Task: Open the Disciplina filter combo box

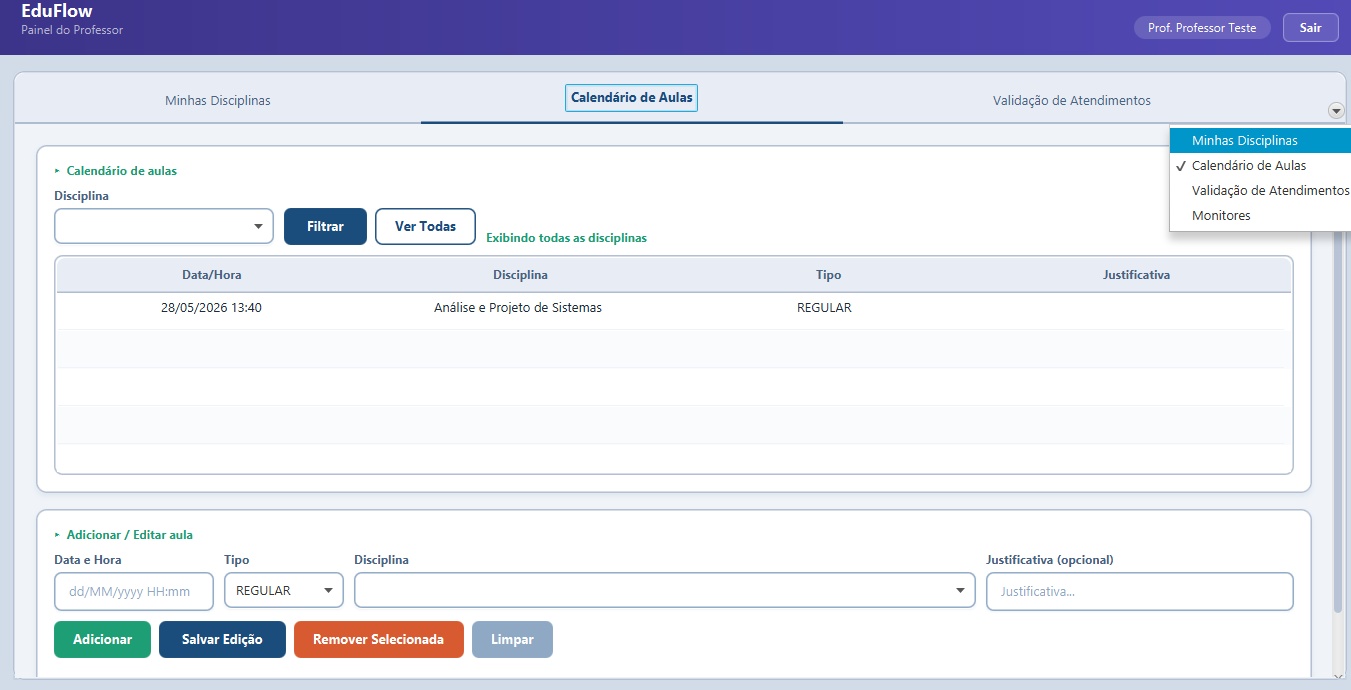Action: coord(164,226)
